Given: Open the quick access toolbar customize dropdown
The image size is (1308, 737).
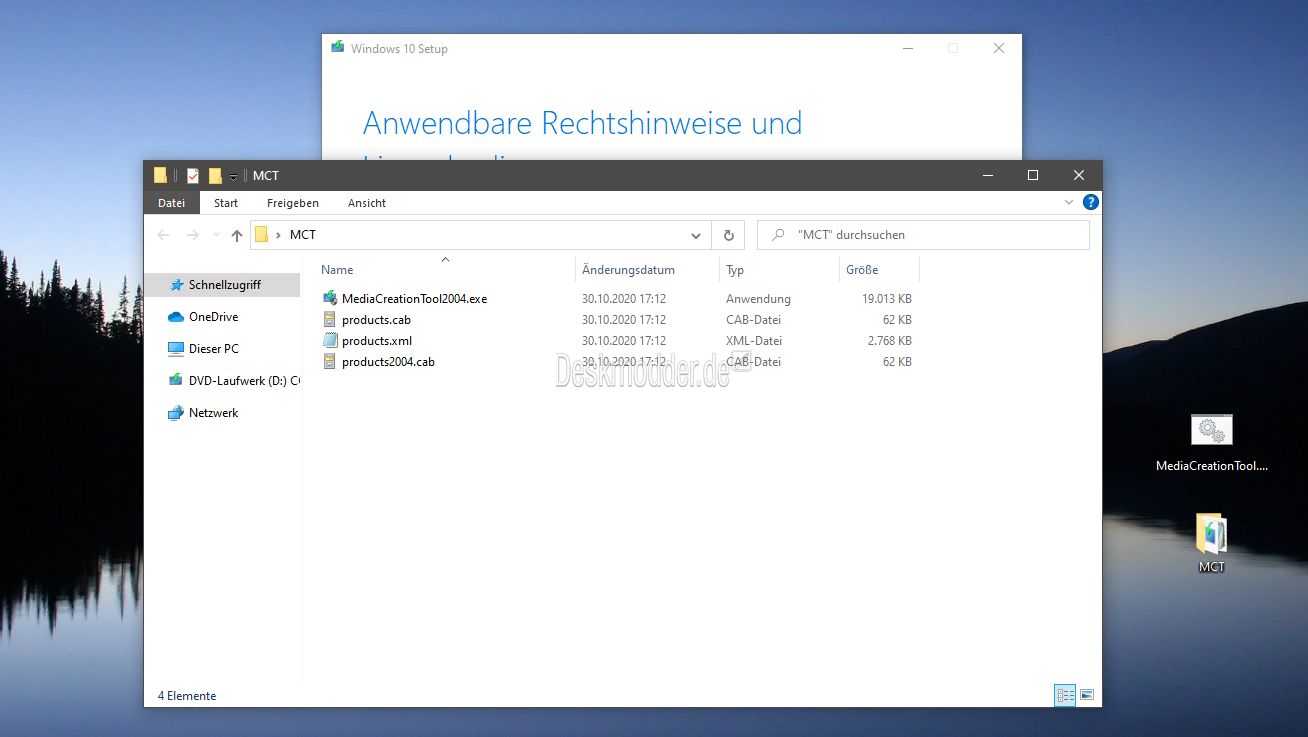Looking at the screenshot, I should (x=233, y=177).
